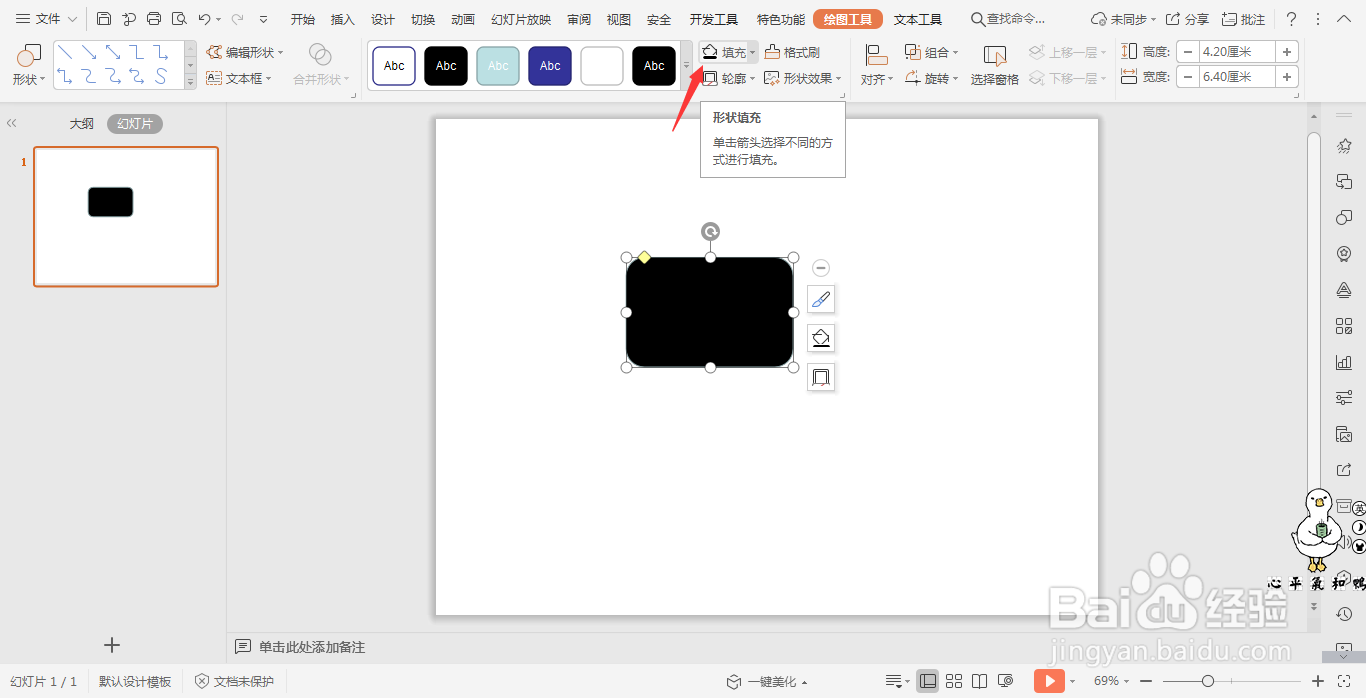
Task: Open the Slide Show (幻灯片放映) tab
Action: tap(521, 19)
